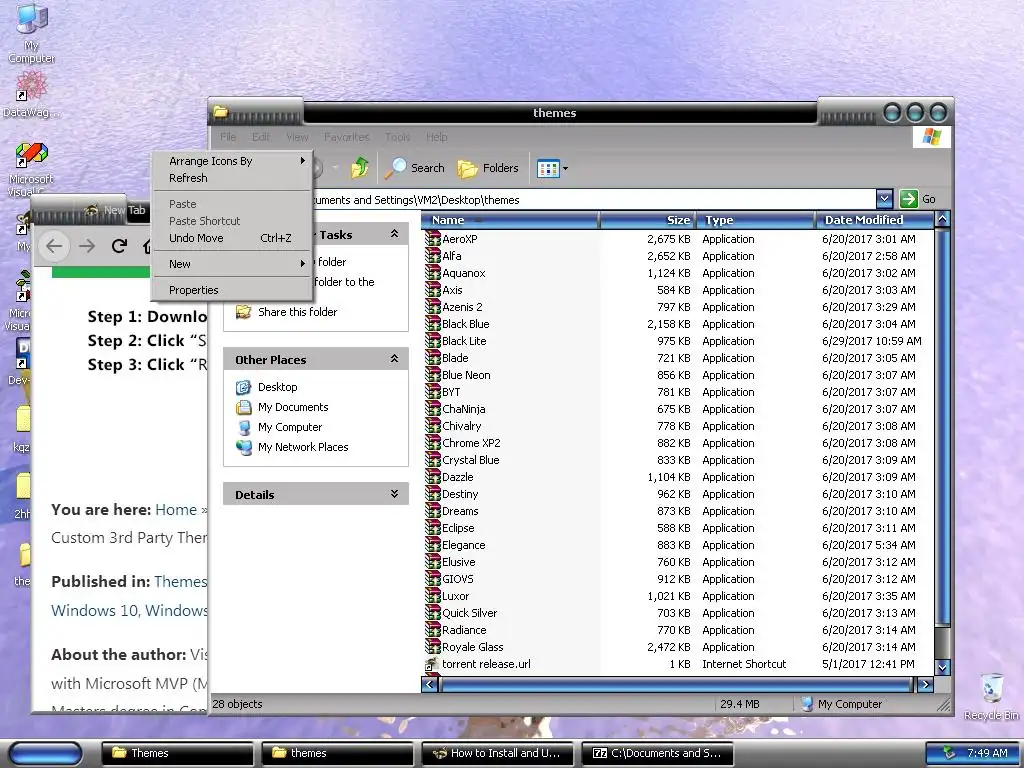
Task: Choose Undo Move in the context menu
Action: point(231,238)
